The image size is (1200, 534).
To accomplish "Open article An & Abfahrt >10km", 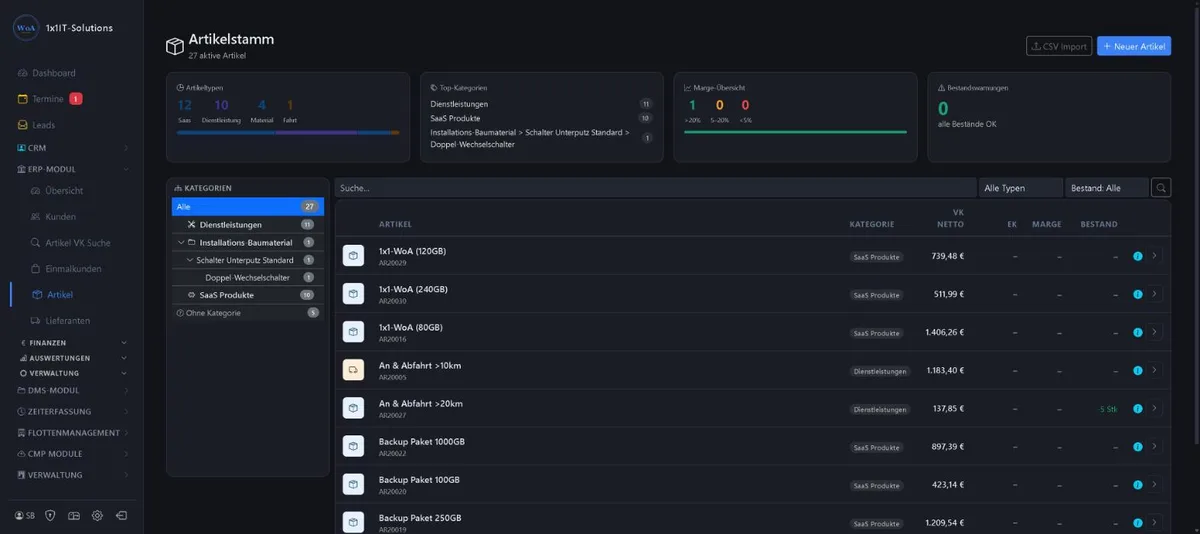I will pos(419,366).
